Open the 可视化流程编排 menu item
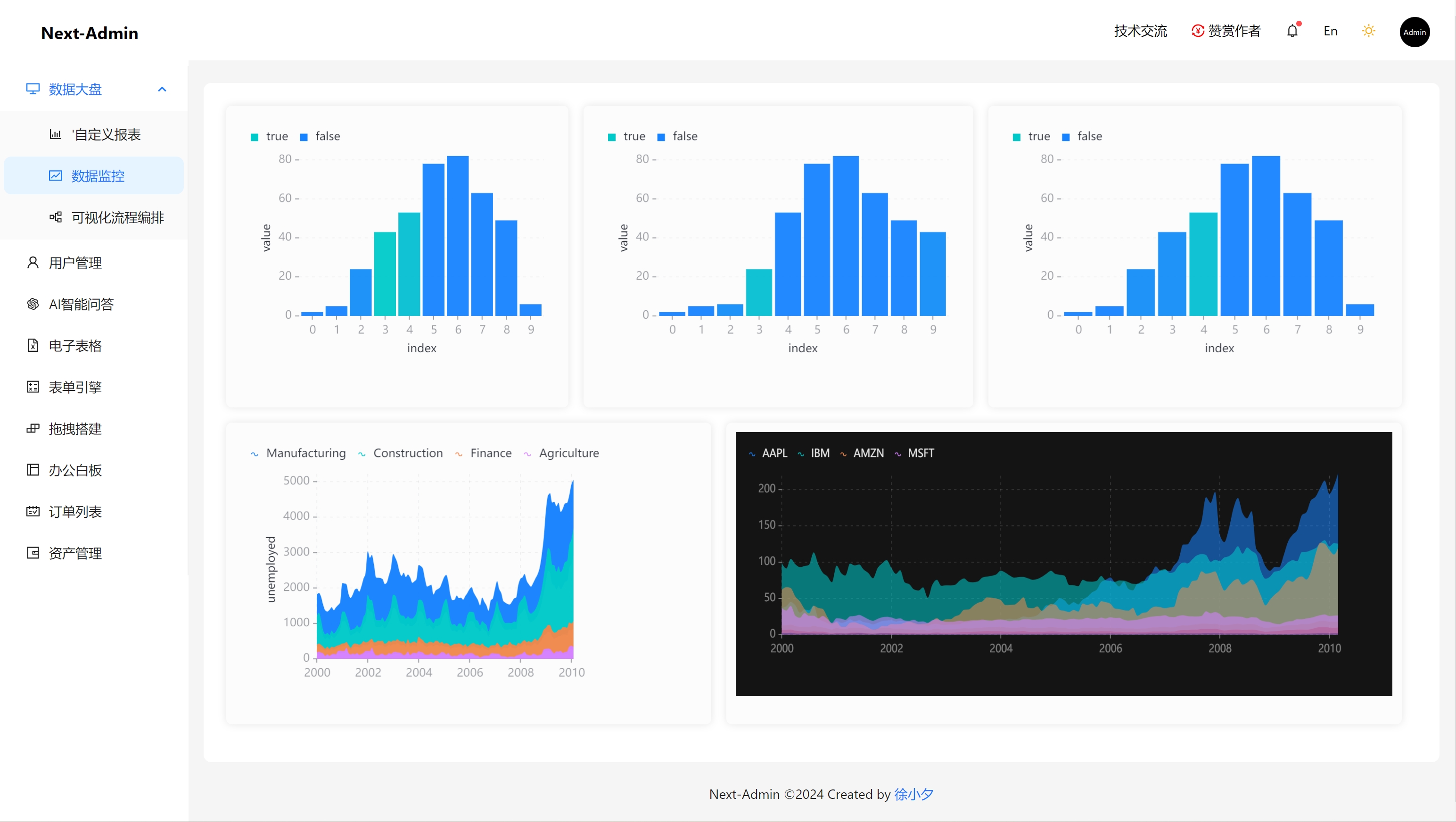This screenshot has width=1456, height=822. 117,218
